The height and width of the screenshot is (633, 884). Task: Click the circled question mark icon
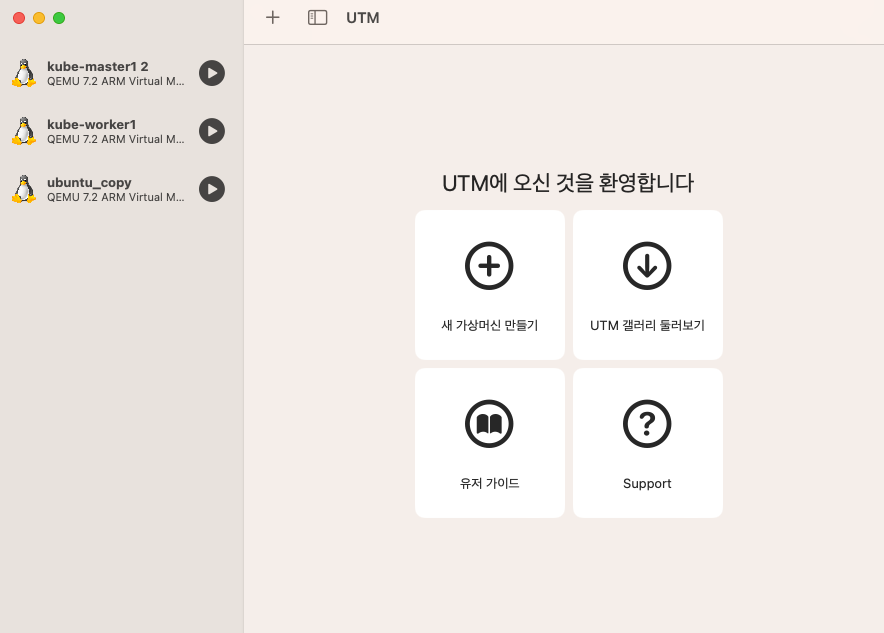point(647,424)
